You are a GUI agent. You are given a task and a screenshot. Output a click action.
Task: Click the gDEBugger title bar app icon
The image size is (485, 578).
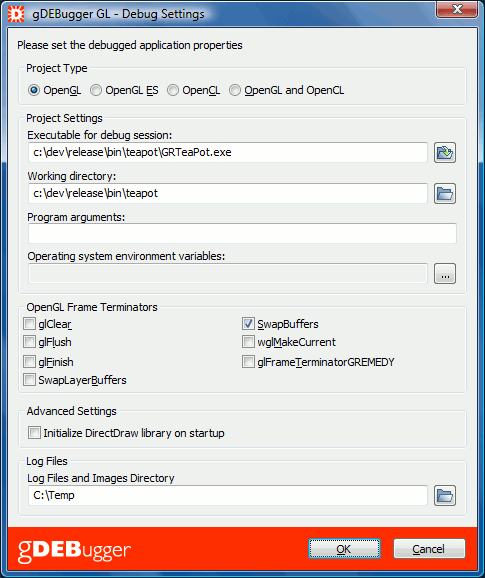16,14
